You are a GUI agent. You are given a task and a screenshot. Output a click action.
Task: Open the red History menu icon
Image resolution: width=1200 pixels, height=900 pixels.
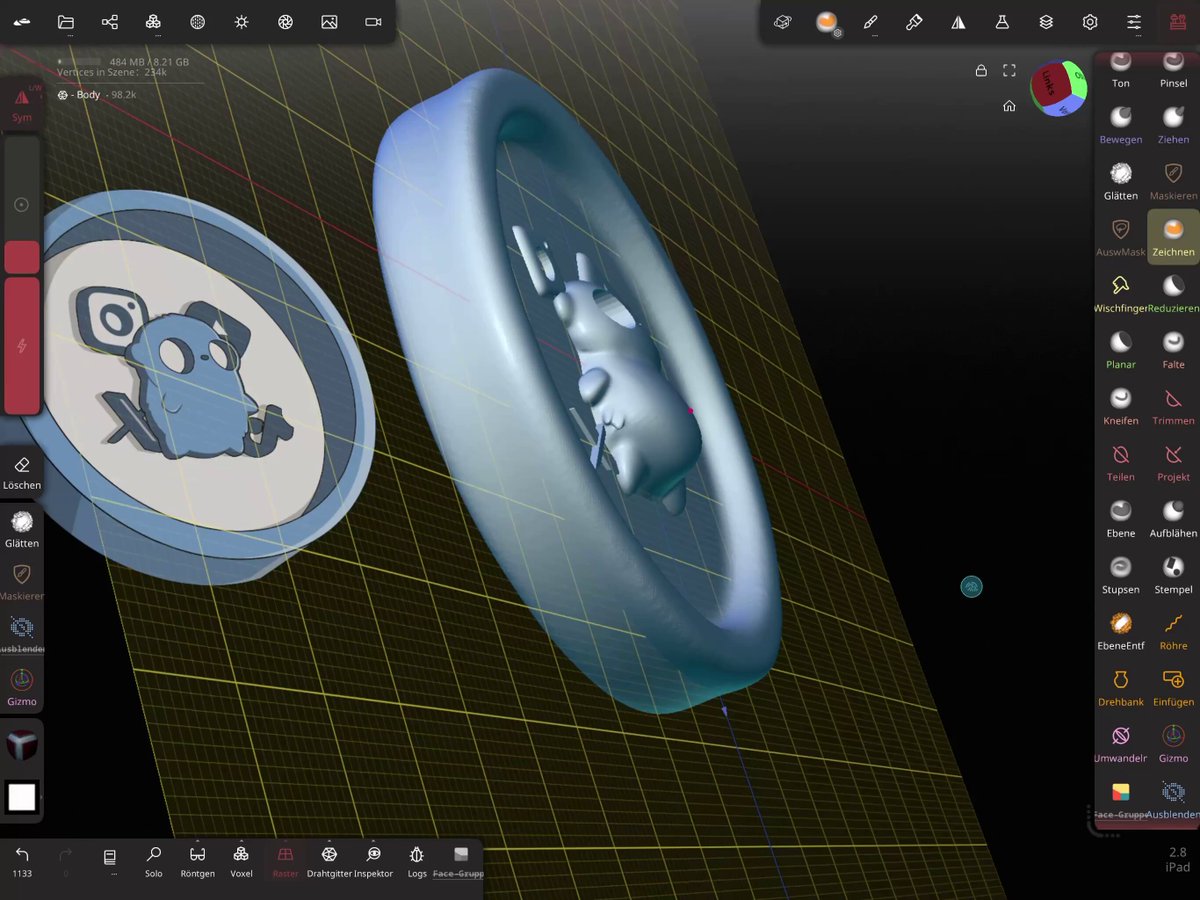tap(1177, 22)
